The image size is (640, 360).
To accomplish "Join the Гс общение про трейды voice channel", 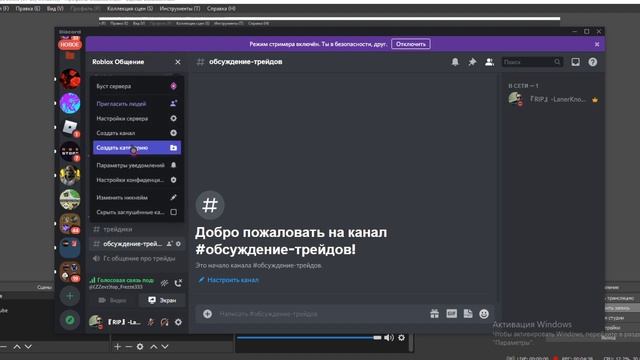I will click(x=137, y=259).
